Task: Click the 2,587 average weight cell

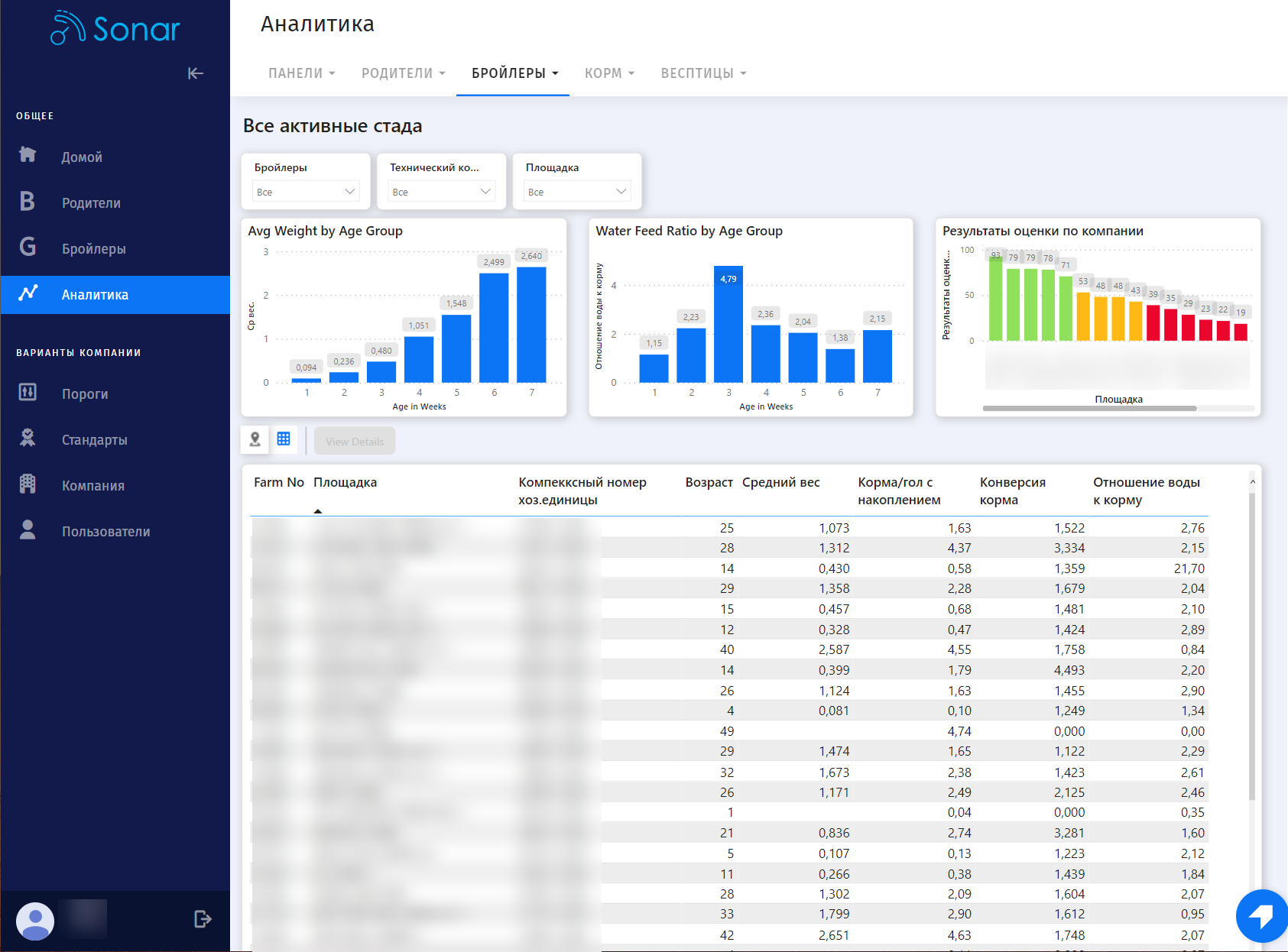Action: (x=834, y=649)
